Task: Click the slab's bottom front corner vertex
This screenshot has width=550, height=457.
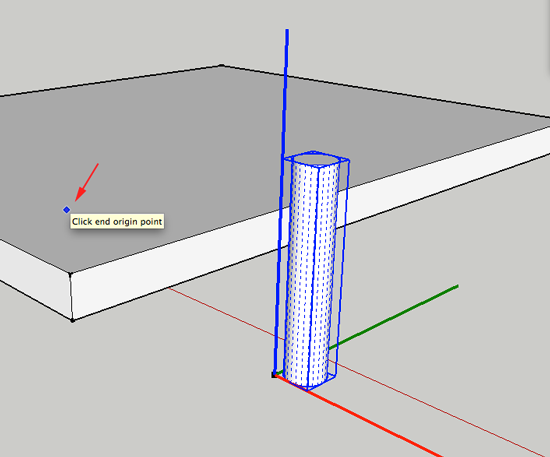Action: click(73, 320)
